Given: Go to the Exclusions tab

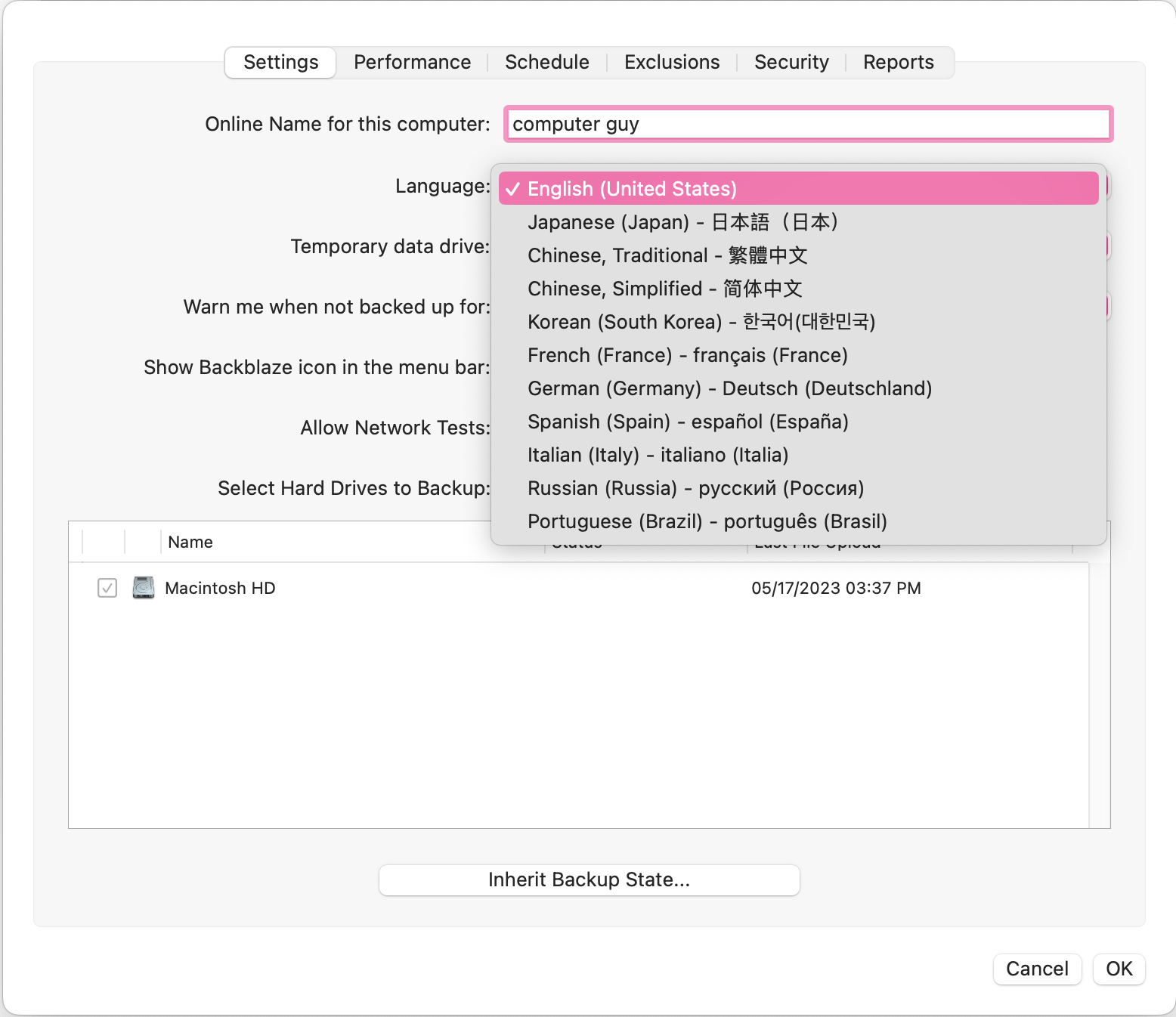Looking at the screenshot, I should [672, 62].
